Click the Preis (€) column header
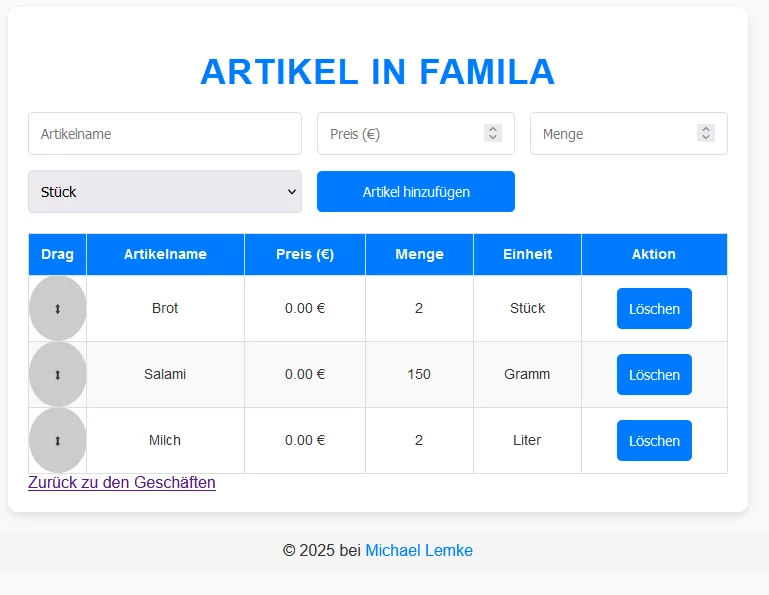The image size is (769, 595). pyautogui.click(x=305, y=254)
